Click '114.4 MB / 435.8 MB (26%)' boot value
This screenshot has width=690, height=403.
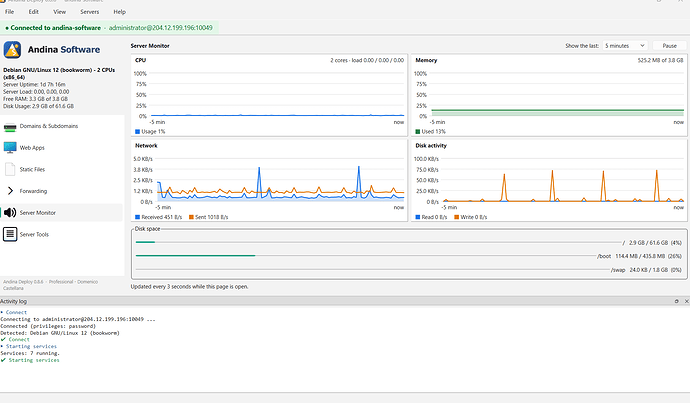648,256
